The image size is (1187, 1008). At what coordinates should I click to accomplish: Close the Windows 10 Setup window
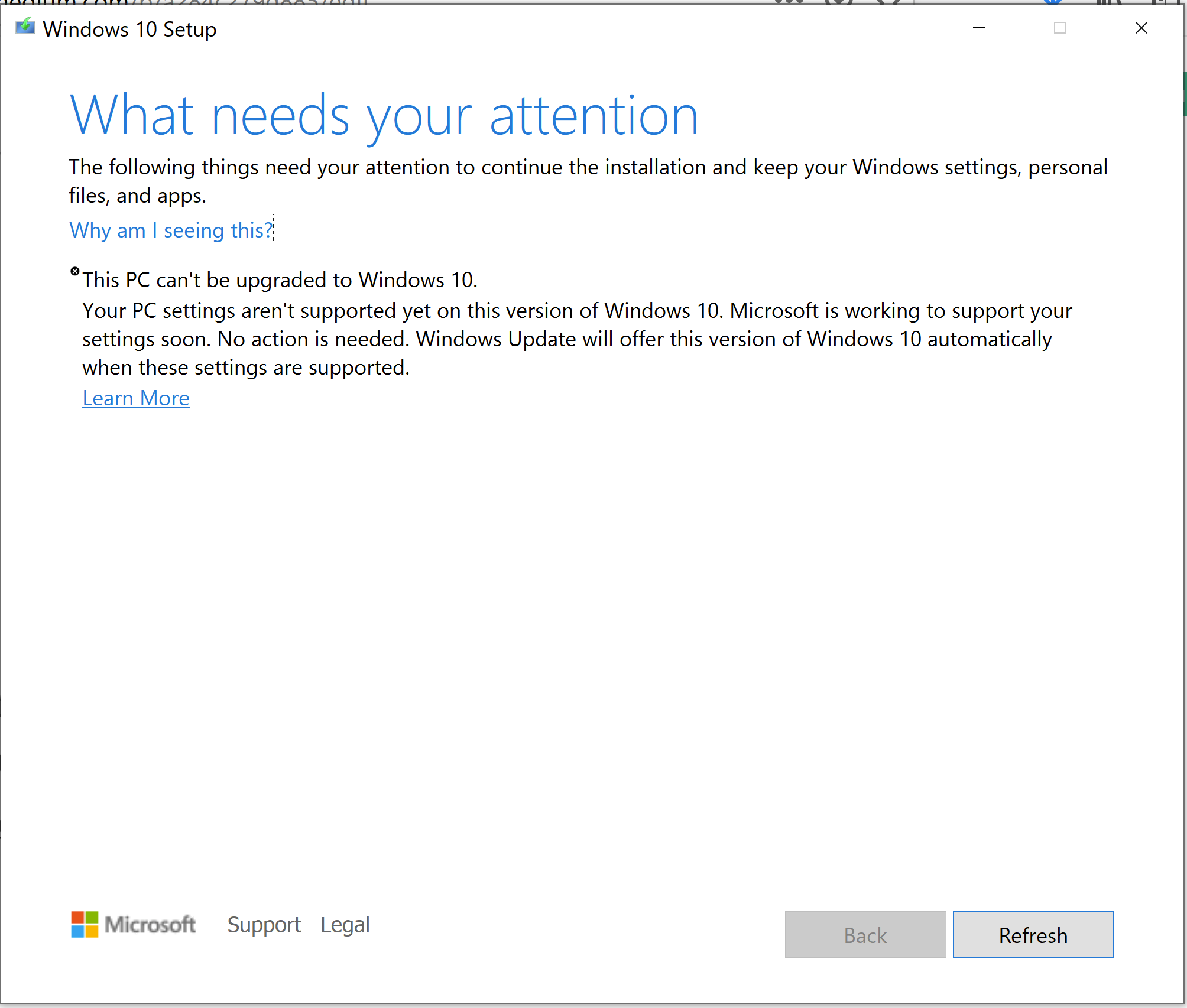click(x=1141, y=28)
